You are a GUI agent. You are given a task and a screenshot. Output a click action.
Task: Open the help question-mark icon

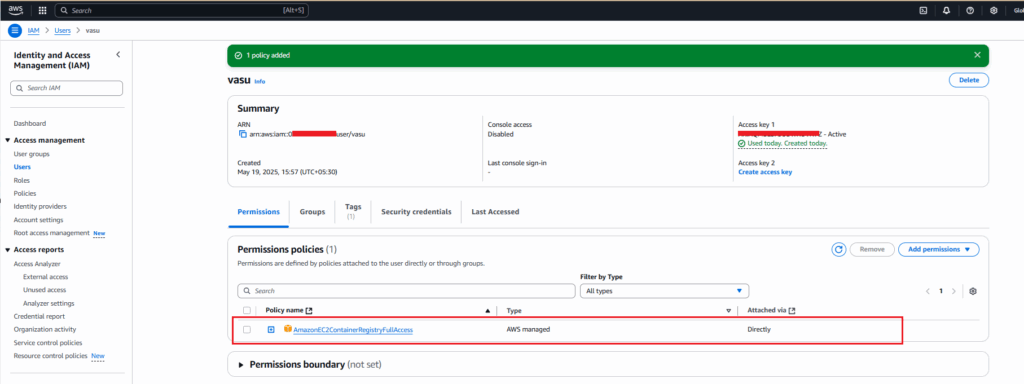pos(970,10)
